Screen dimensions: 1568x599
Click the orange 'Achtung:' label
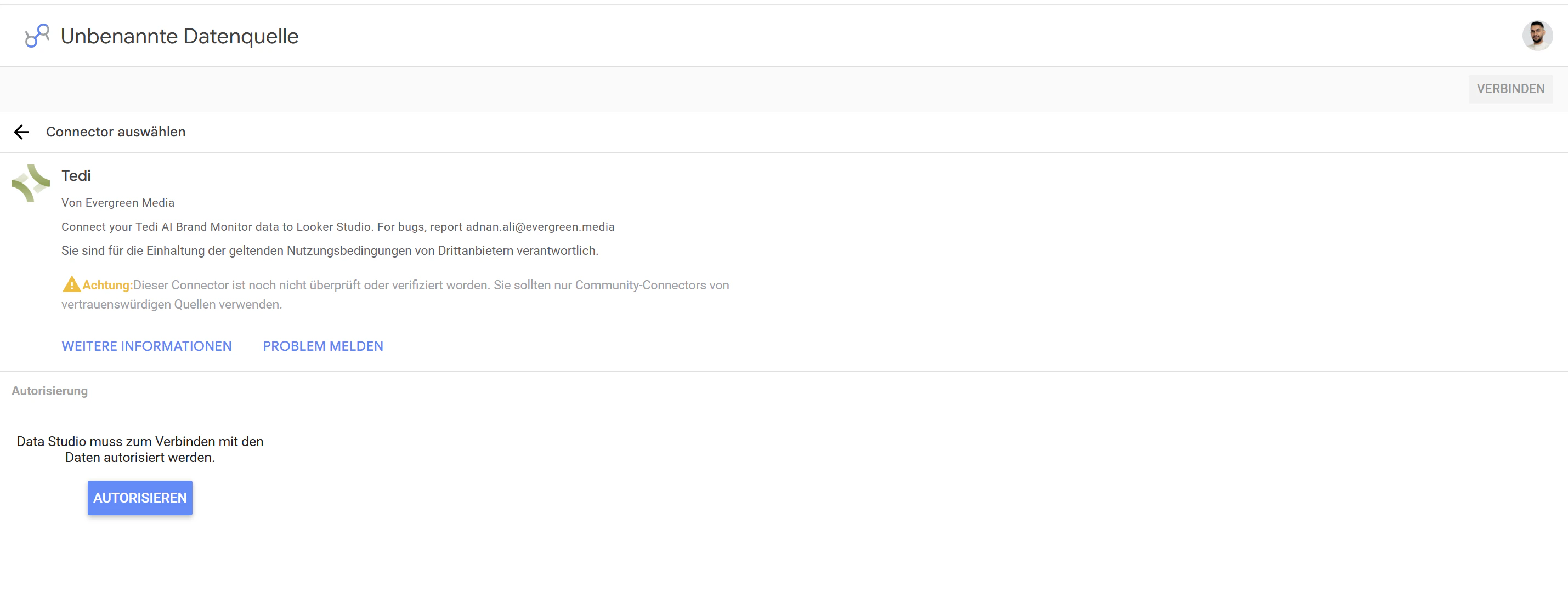[x=107, y=285]
